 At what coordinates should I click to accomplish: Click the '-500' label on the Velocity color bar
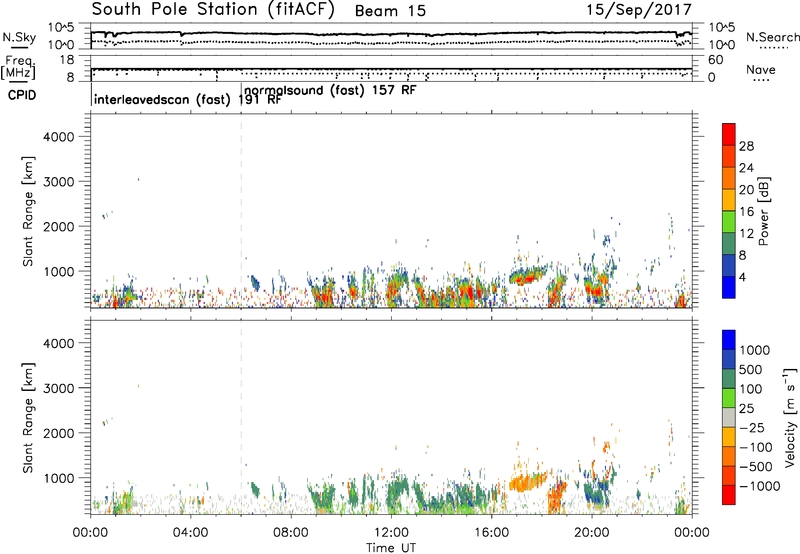tap(756, 467)
